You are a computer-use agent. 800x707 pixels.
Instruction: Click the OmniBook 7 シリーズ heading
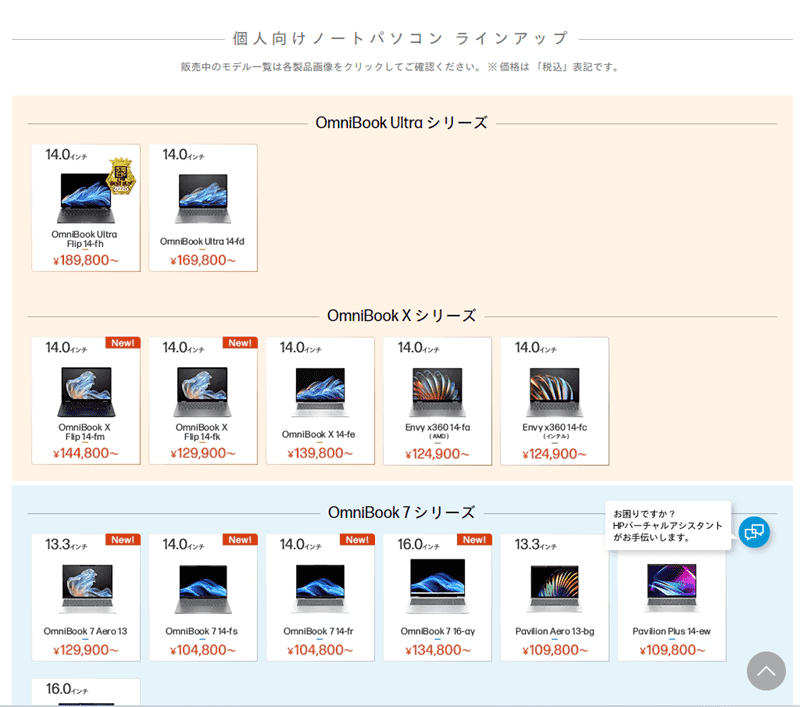[402, 512]
